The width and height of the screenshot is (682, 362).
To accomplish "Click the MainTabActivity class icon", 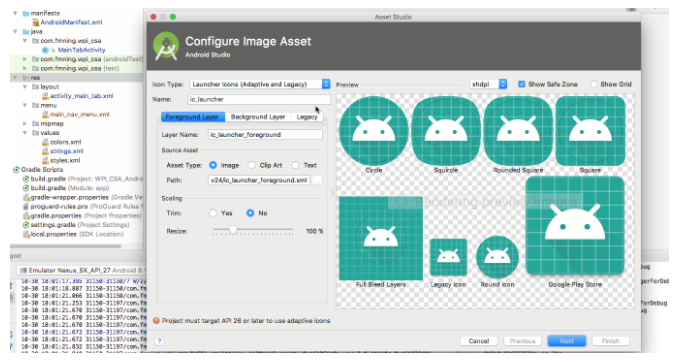I will tap(45, 50).
